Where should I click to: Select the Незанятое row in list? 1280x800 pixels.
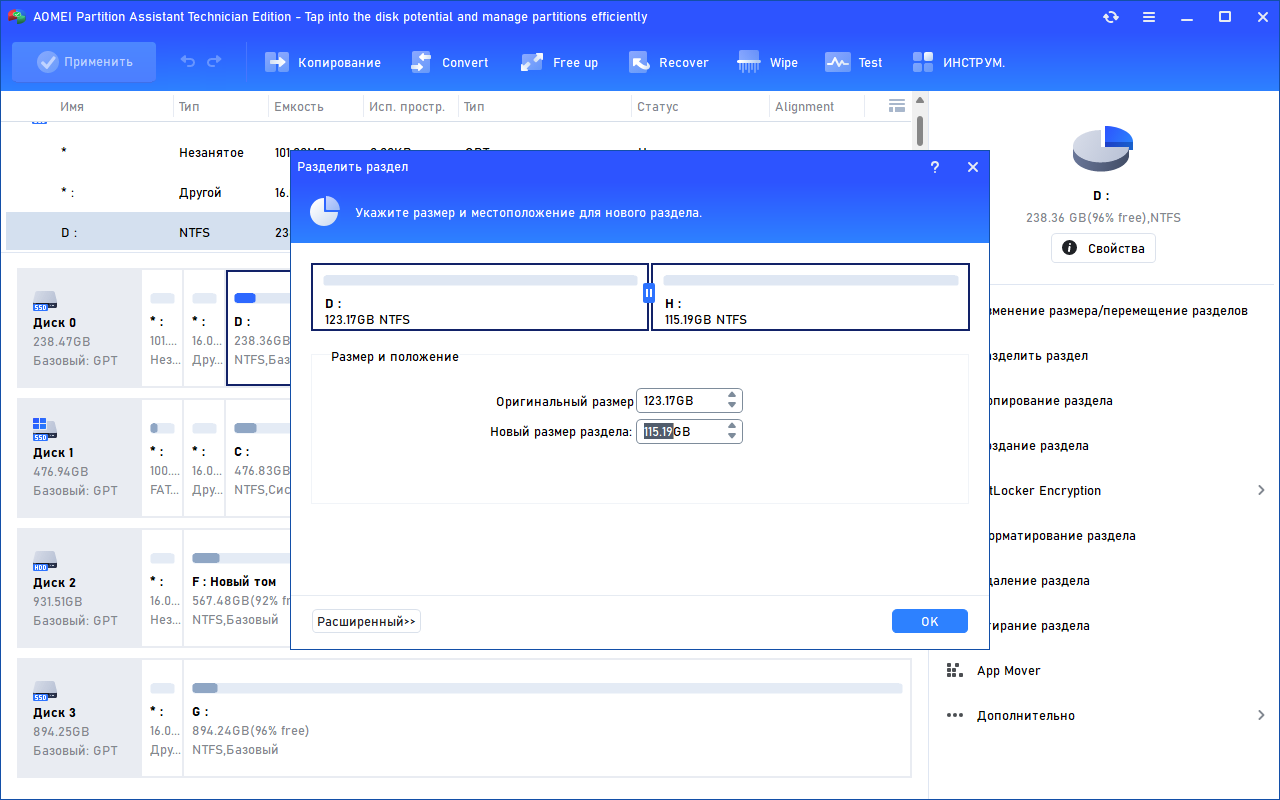148,152
